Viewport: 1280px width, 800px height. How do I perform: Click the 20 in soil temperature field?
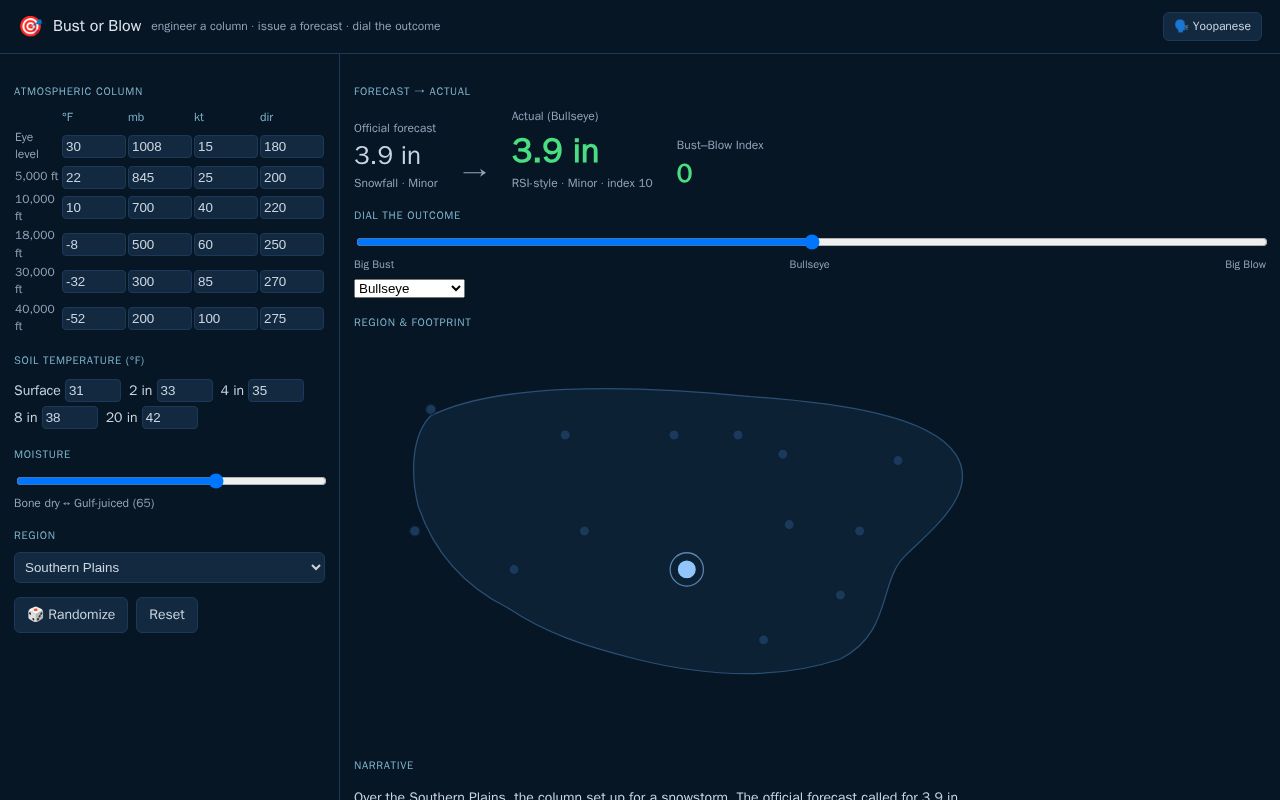pyautogui.click(x=170, y=418)
